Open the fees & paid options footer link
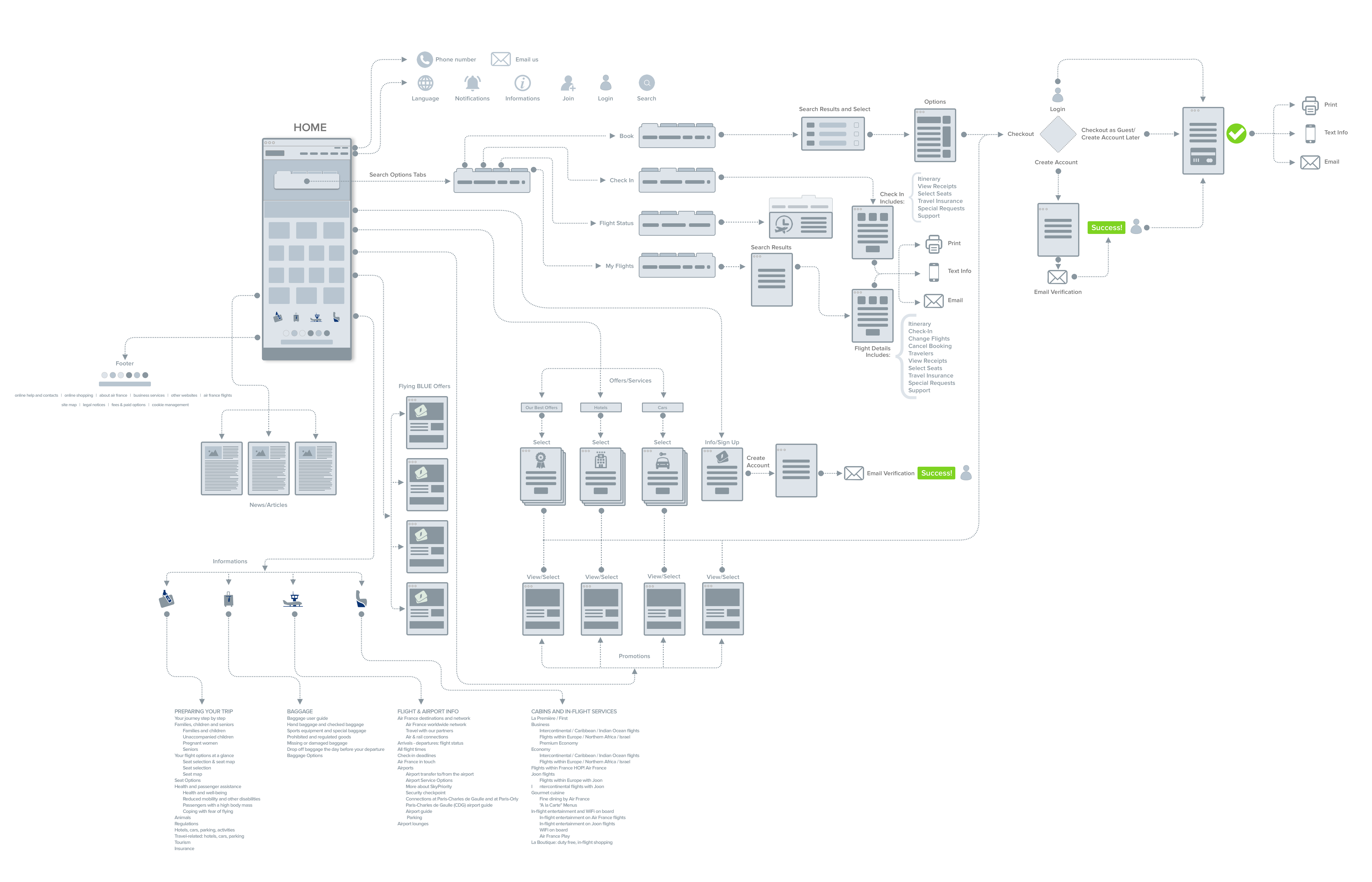 coord(128,405)
